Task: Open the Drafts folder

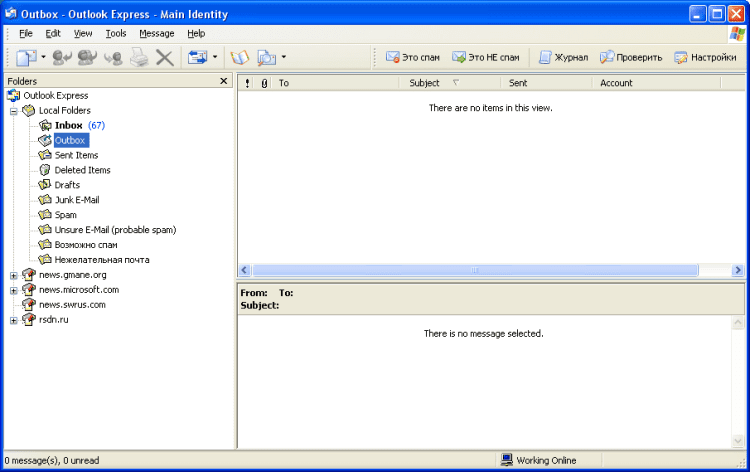Action: [x=67, y=185]
